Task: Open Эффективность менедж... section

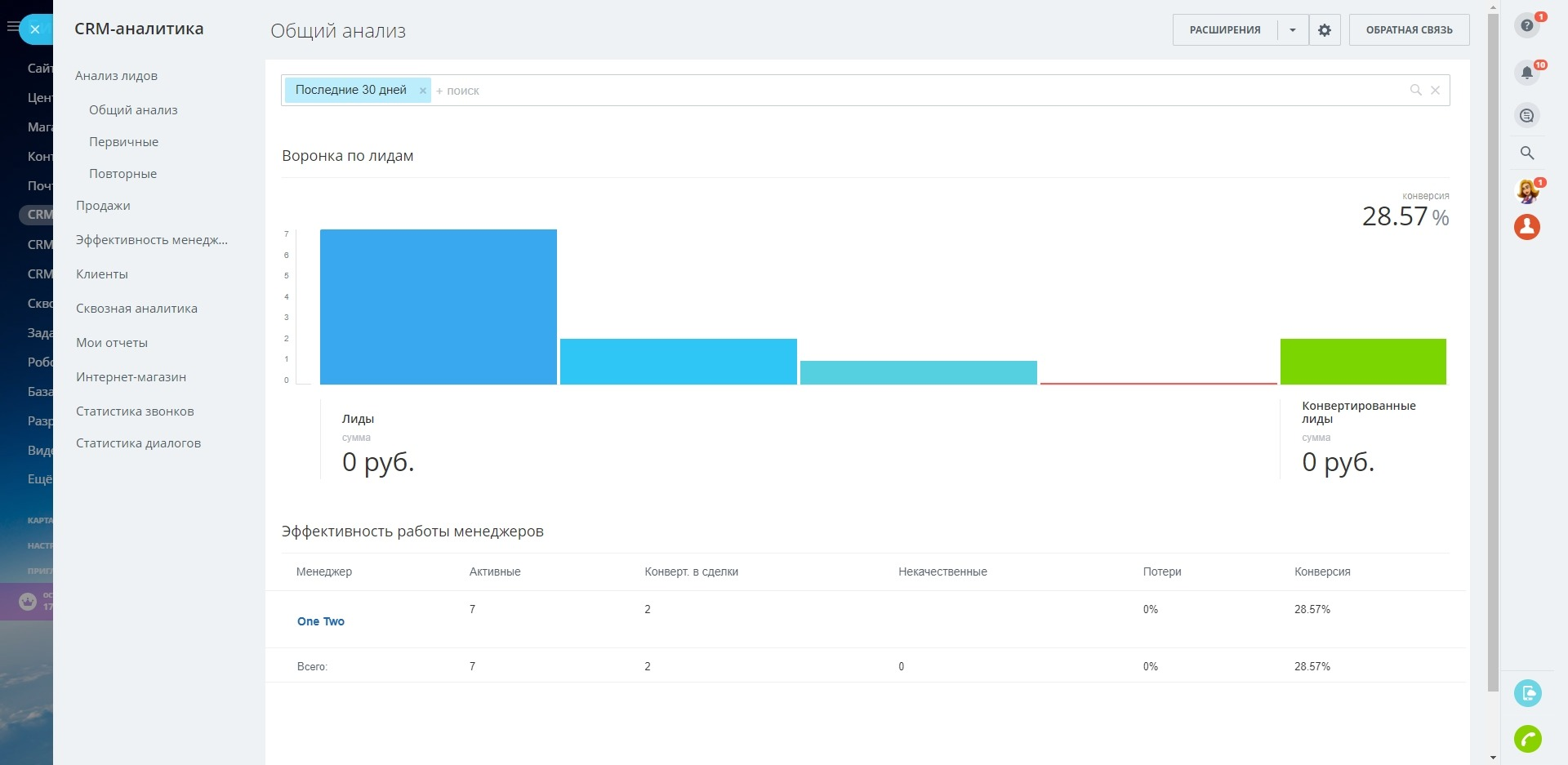Action: (152, 240)
